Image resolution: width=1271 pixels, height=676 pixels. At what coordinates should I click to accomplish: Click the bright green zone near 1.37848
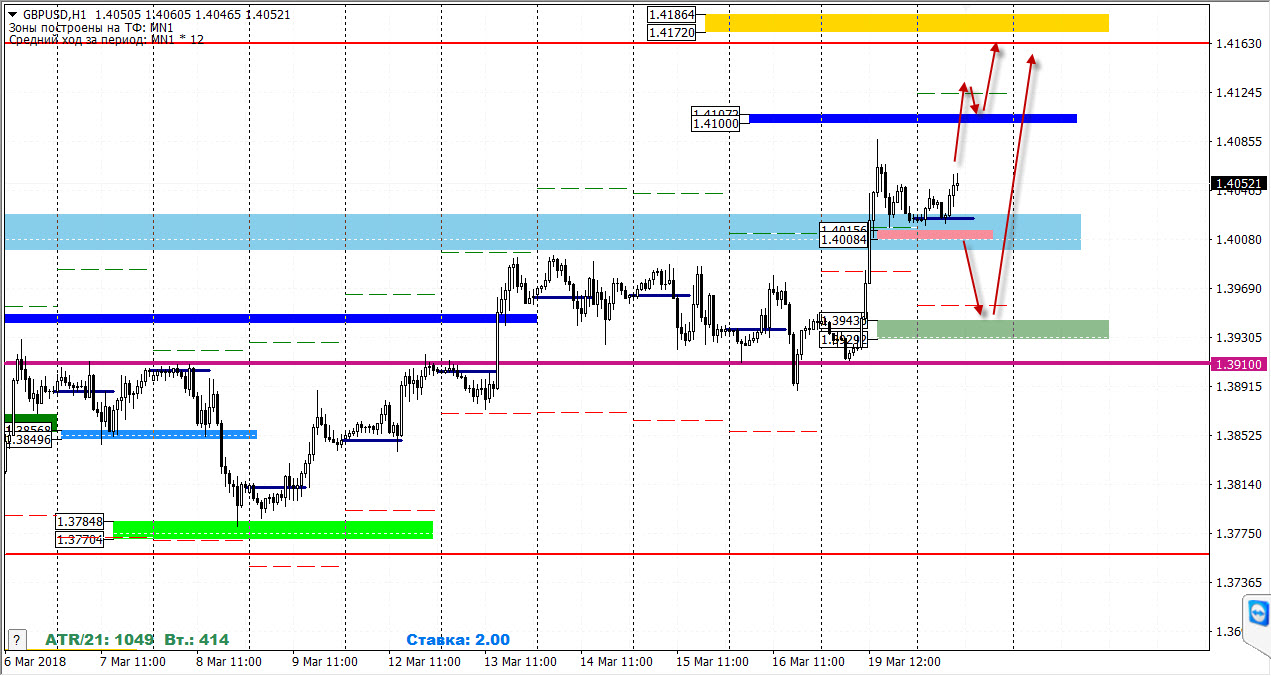273,529
